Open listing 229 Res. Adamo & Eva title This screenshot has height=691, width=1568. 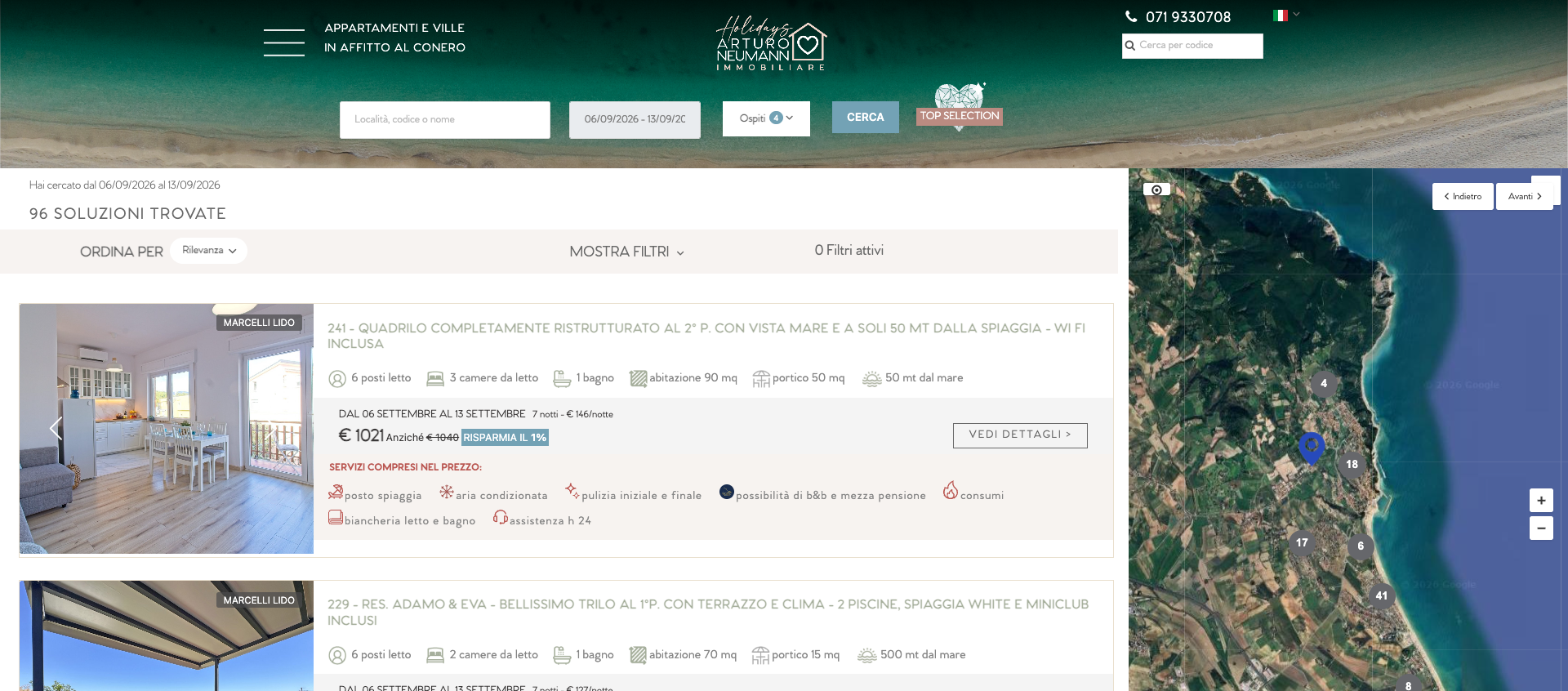(x=708, y=613)
